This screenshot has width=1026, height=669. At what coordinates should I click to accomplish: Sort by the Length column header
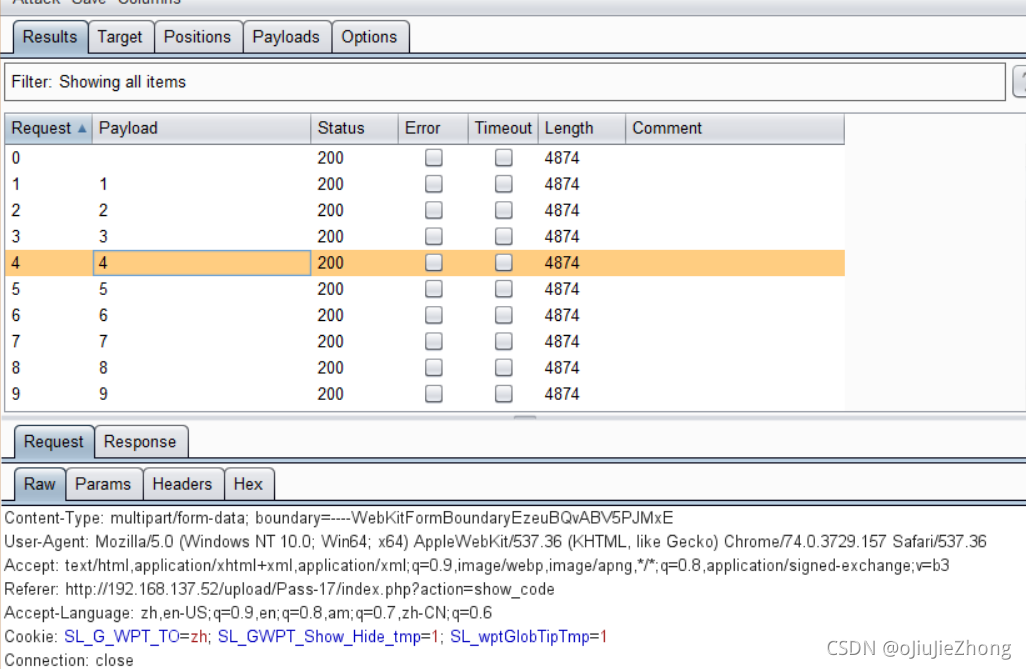tap(582, 128)
